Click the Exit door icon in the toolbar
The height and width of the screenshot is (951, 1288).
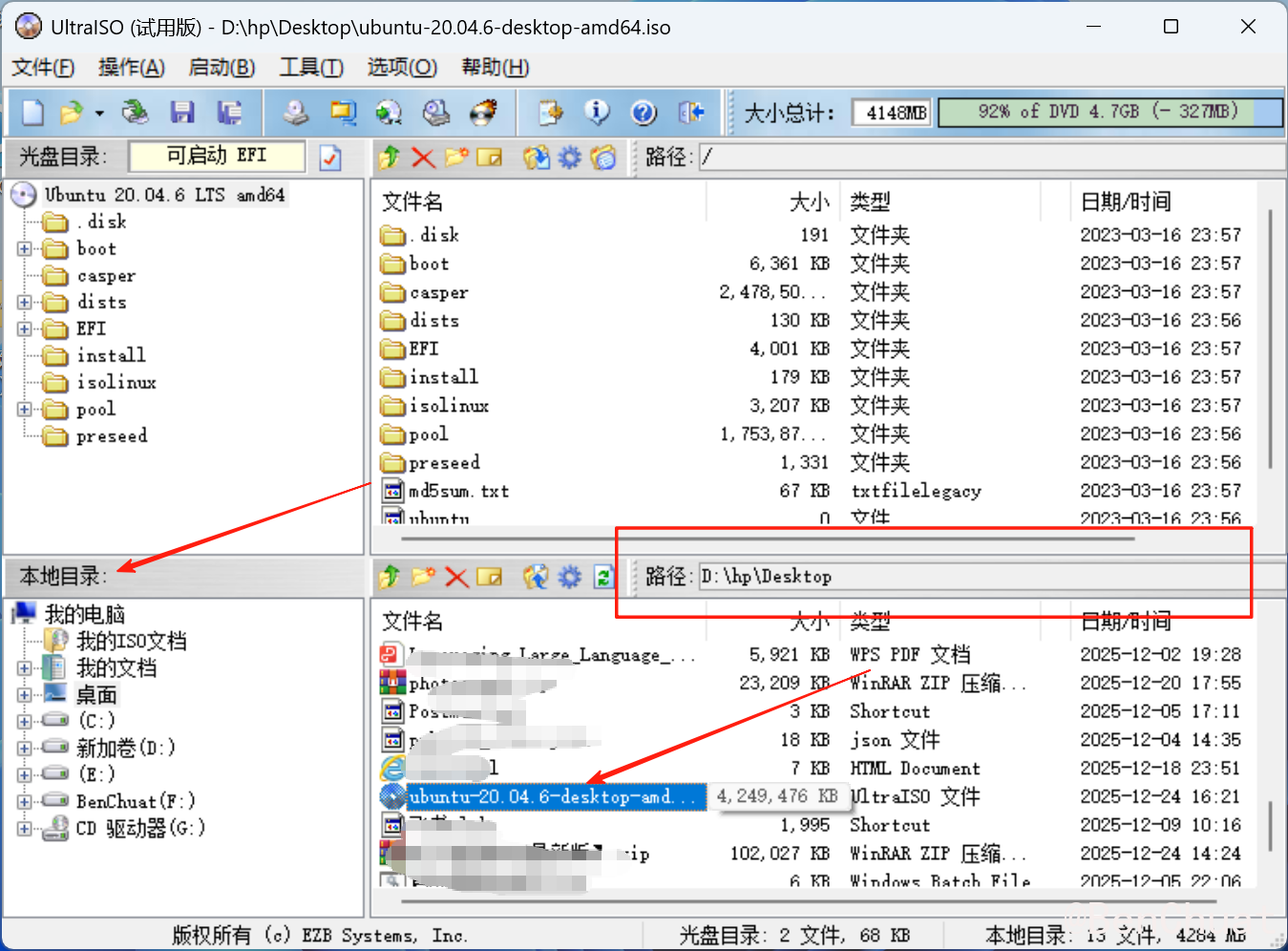pos(691,113)
